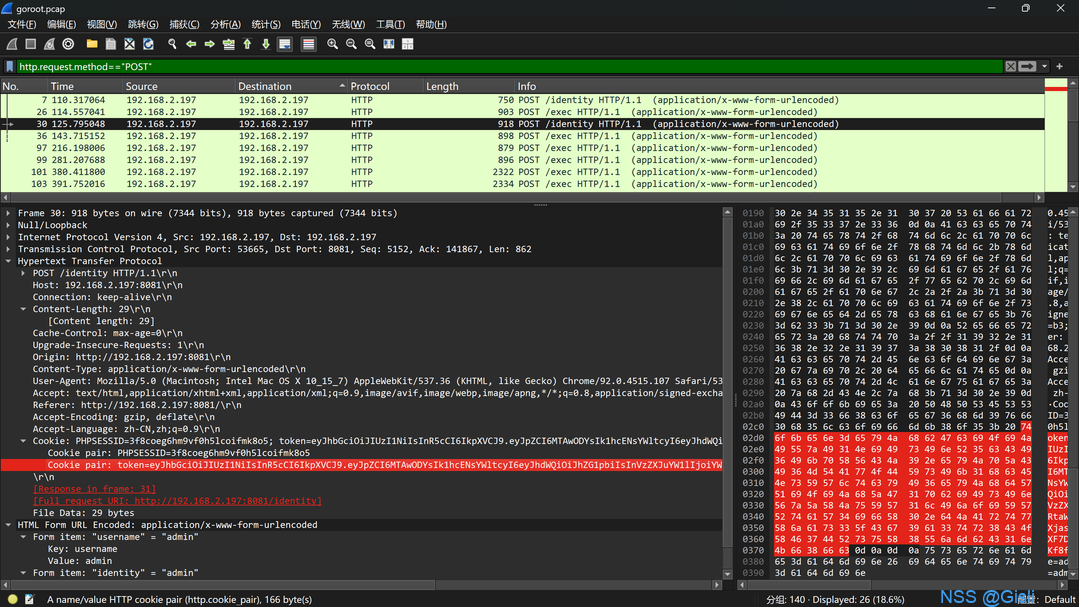Open capture options gear icon
Image resolution: width=1079 pixels, height=607 pixels.
pyautogui.click(x=68, y=44)
